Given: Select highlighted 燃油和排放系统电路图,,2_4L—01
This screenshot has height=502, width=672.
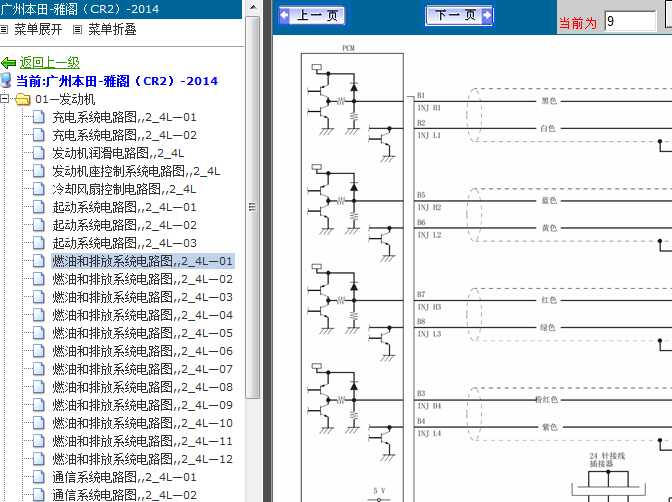Looking at the screenshot, I should click(143, 261).
